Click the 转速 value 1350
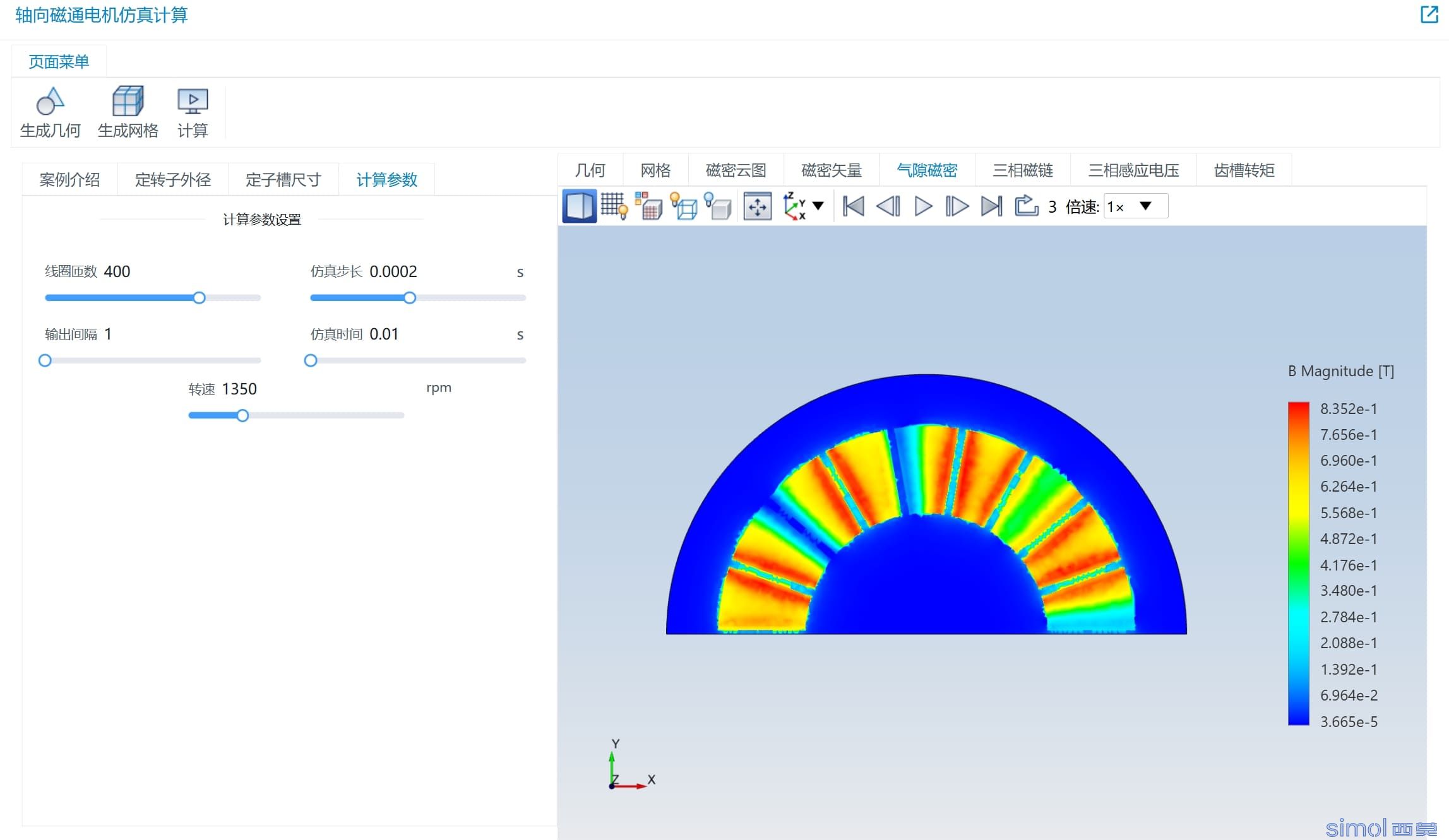1449x840 pixels. point(239,389)
